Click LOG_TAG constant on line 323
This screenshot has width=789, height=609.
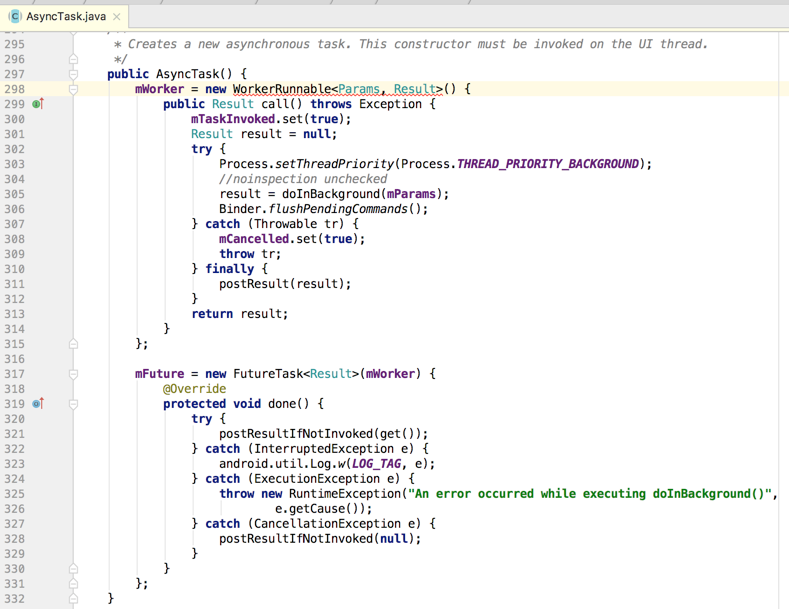click(376, 464)
